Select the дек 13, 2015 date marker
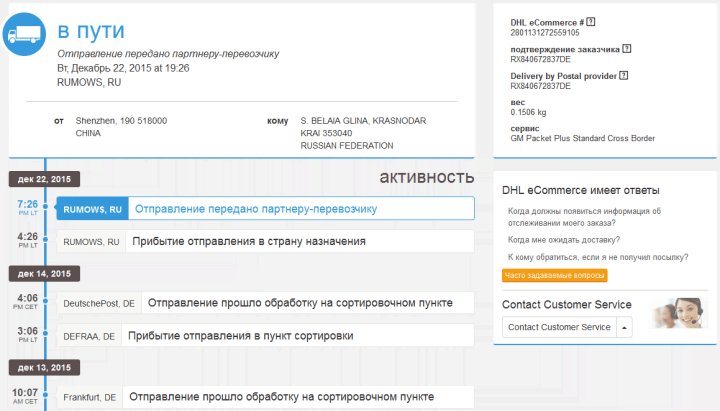This screenshot has height=411, width=720. click(44, 367)
